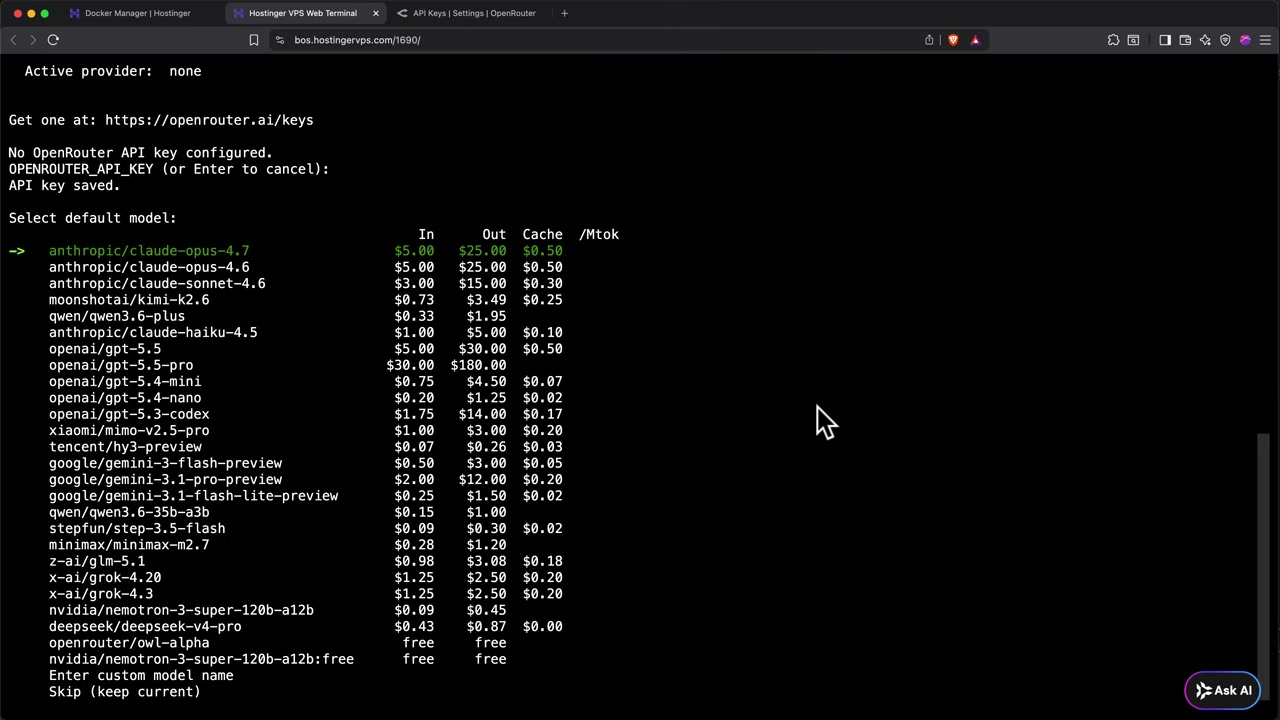Bookmark this page with the bookmark icon

click(x=254, y=40)
